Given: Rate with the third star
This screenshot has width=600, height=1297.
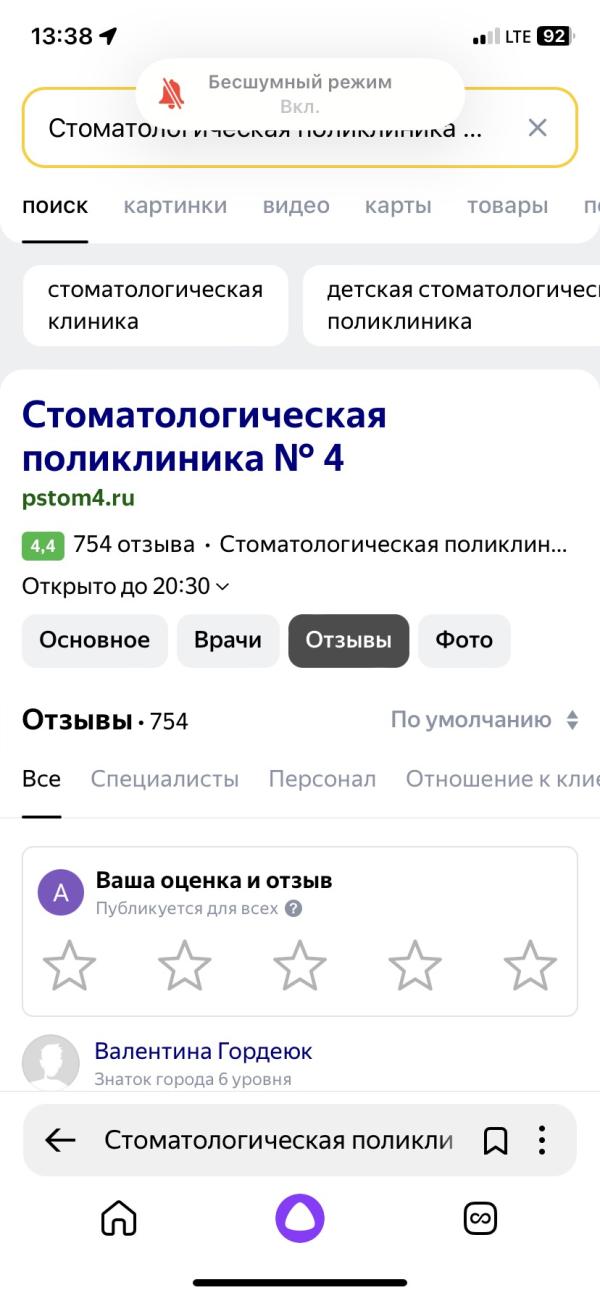Looking at the screenshot, I should click(300, 965).
